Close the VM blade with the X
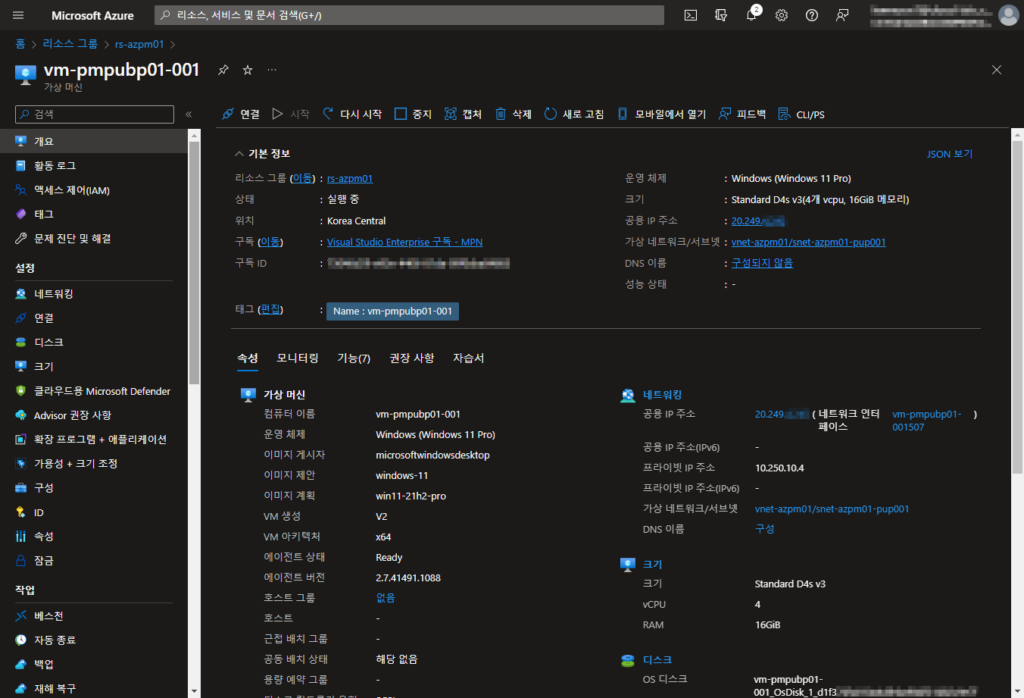Viewport: 1024px width, 698px height. (x=997, y=70)
